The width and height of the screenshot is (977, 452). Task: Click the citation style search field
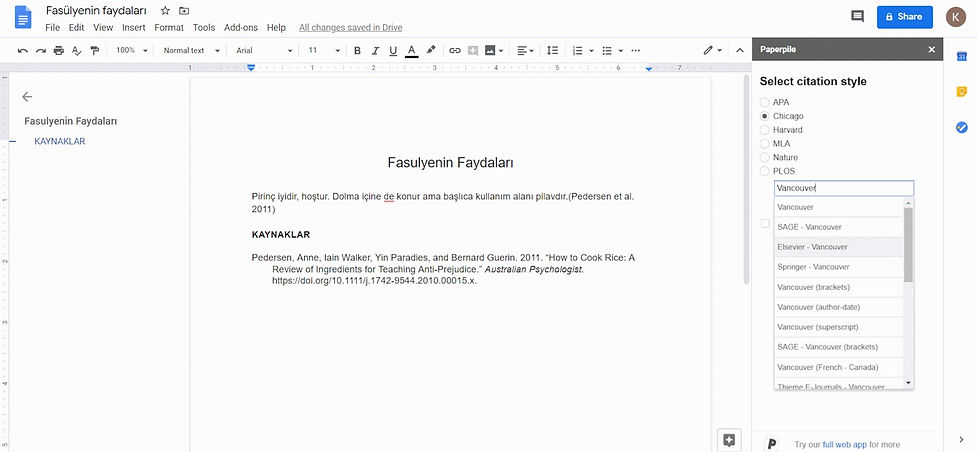click(x=844, y=188)
